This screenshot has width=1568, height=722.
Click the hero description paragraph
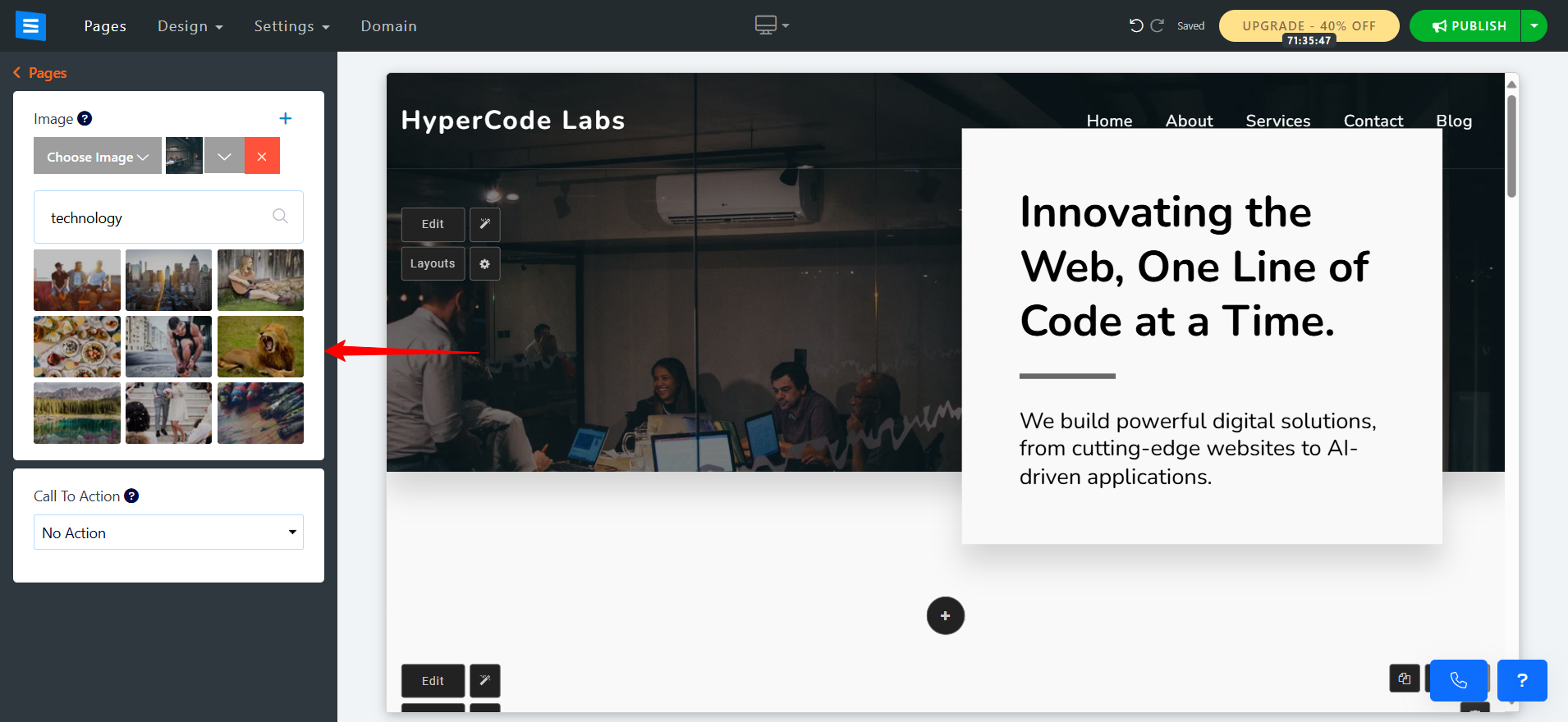pos(1198,448)
